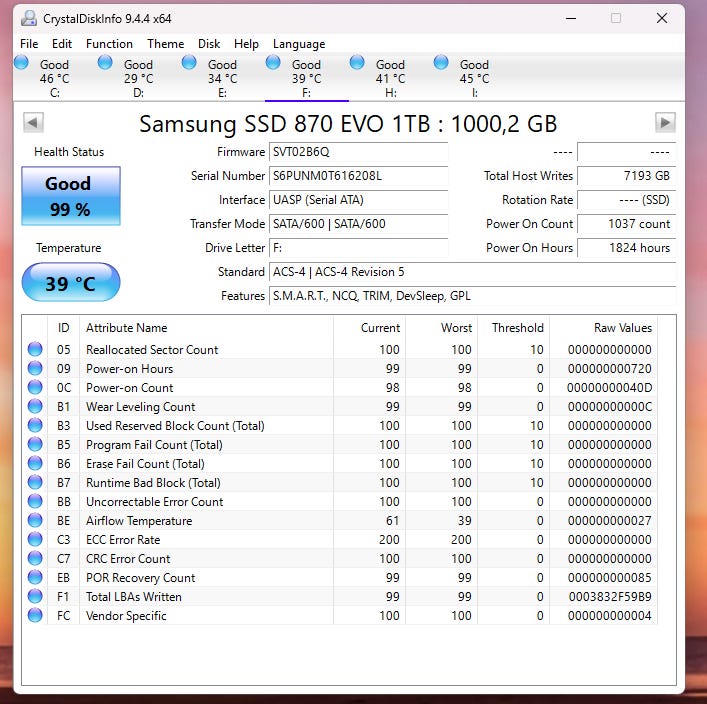Open the Language menu
The image size is (707, 704).
point(299,44)
